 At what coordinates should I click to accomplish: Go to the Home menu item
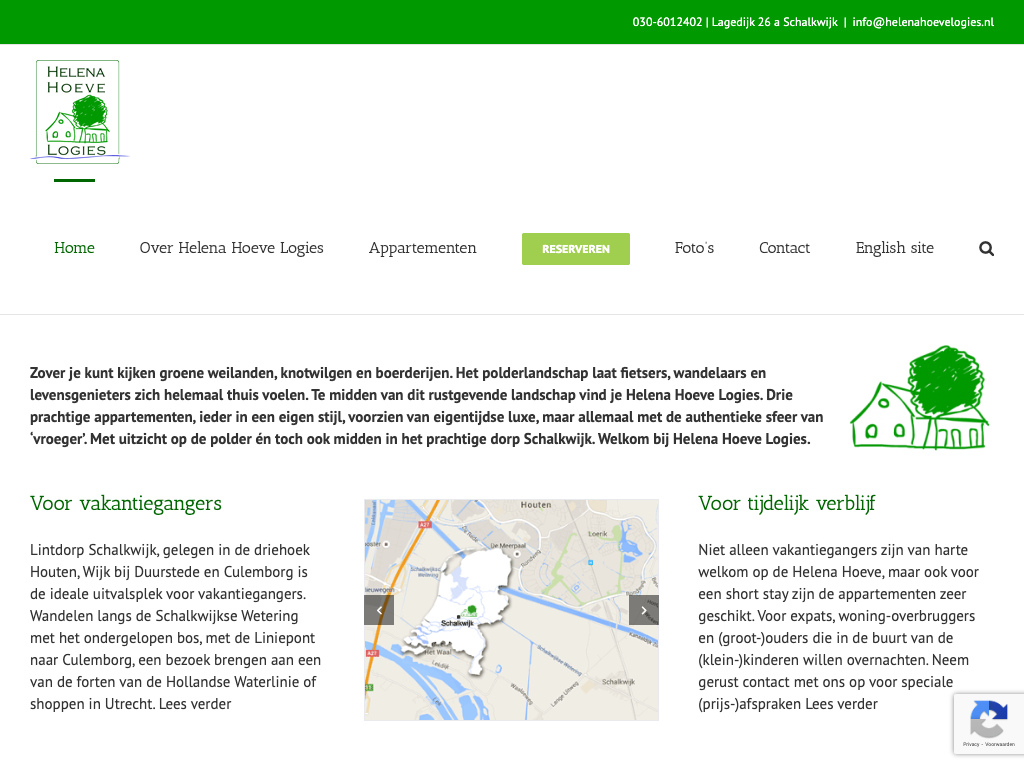74,248
